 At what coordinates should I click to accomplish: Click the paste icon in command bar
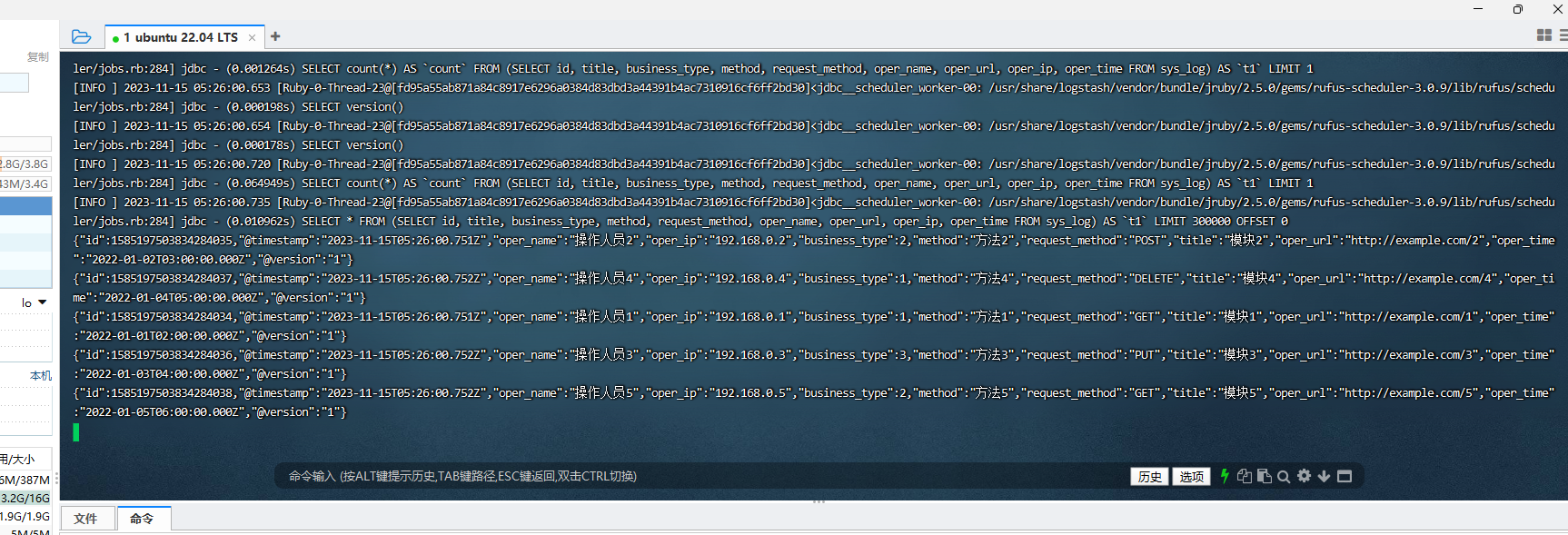click(x=1264, y=476)
